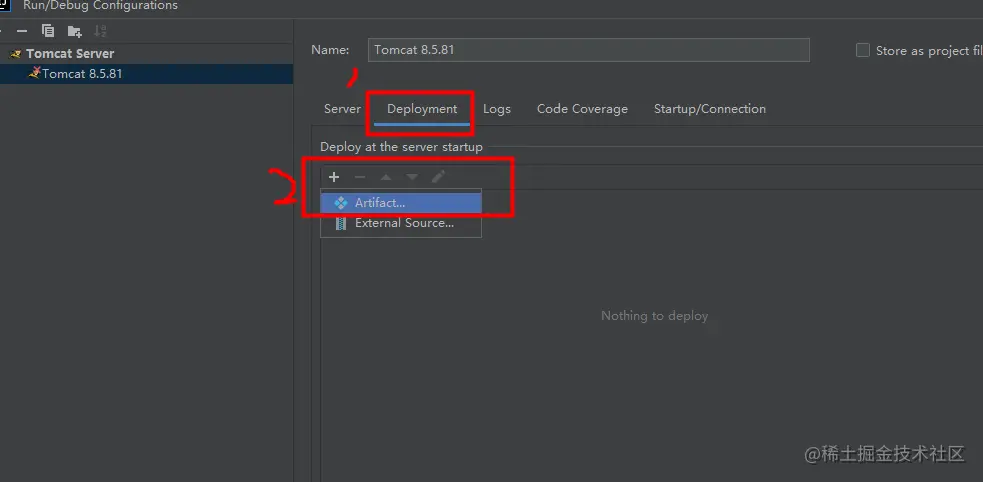The height and width of the screenshot is (482, 983).
Task: Move the deployment item up
Action: pos(386,177)
